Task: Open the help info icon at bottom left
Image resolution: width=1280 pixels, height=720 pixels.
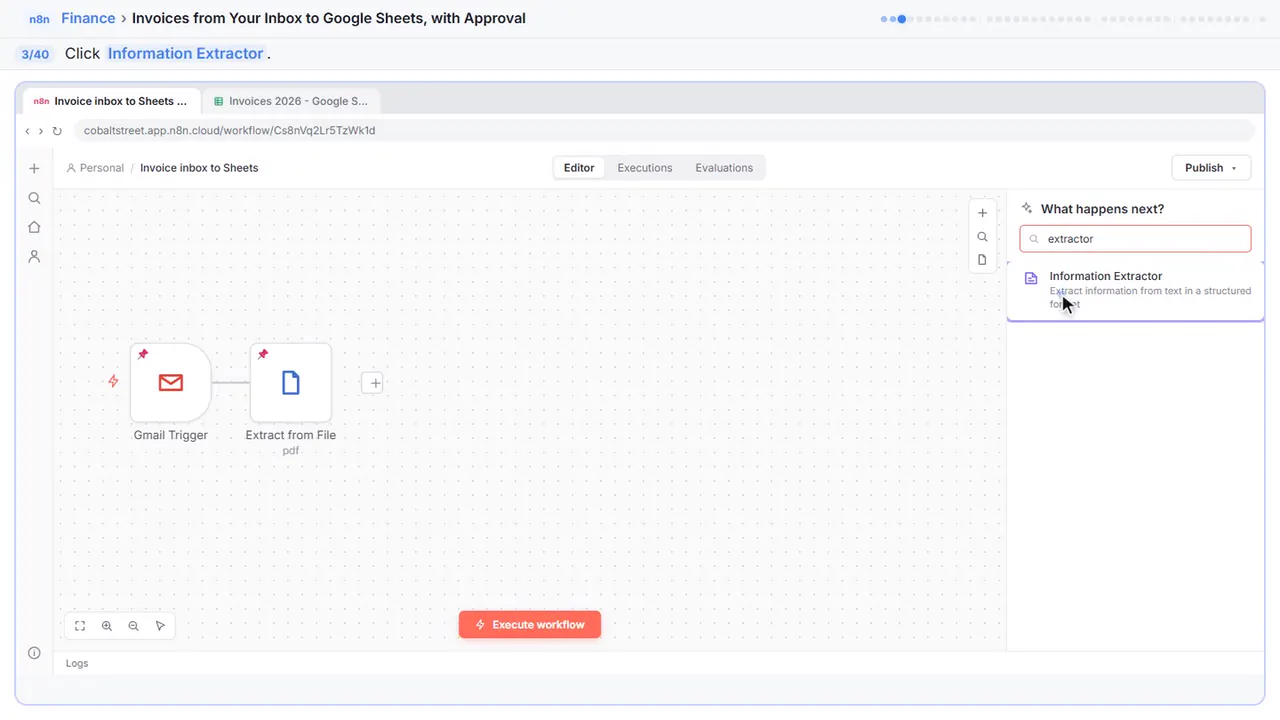Action: coord(34,653)
